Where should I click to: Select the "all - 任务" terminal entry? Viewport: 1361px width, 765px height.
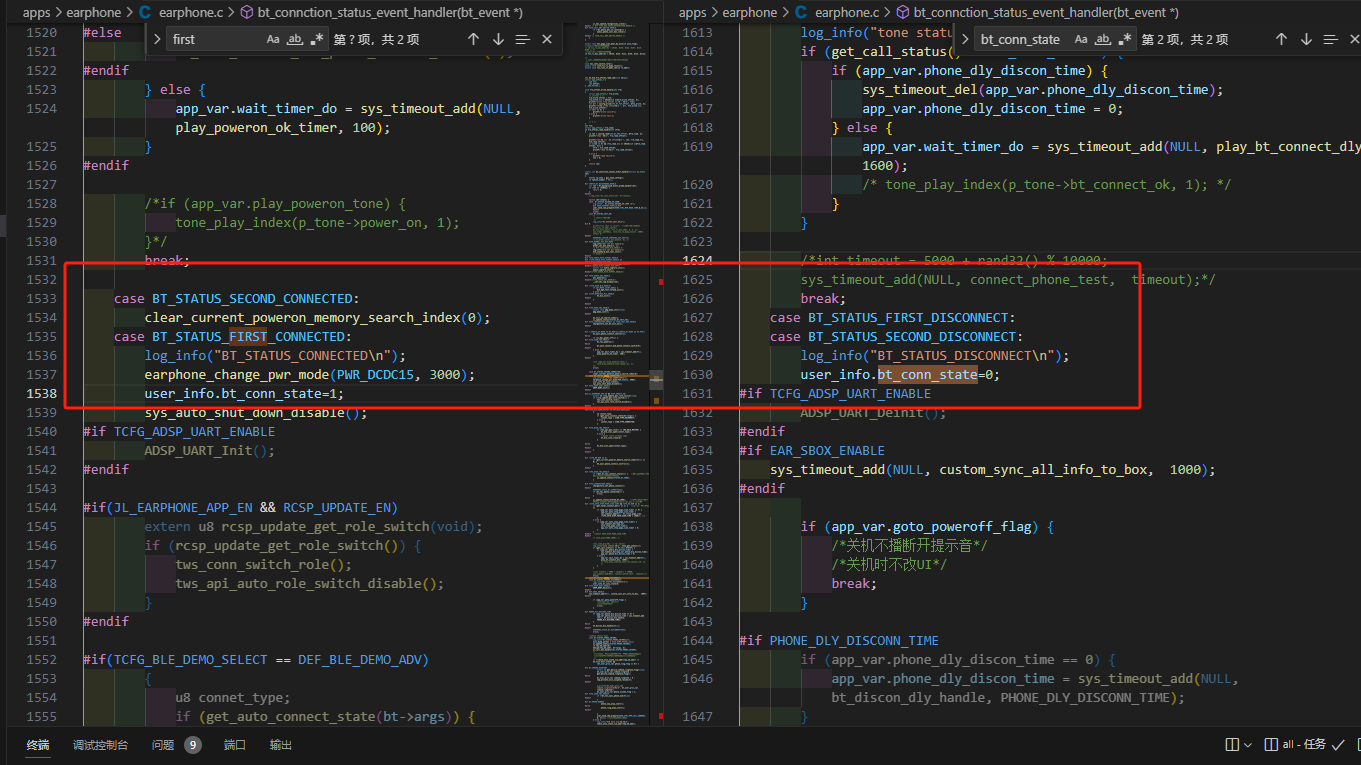(1296, 745)
